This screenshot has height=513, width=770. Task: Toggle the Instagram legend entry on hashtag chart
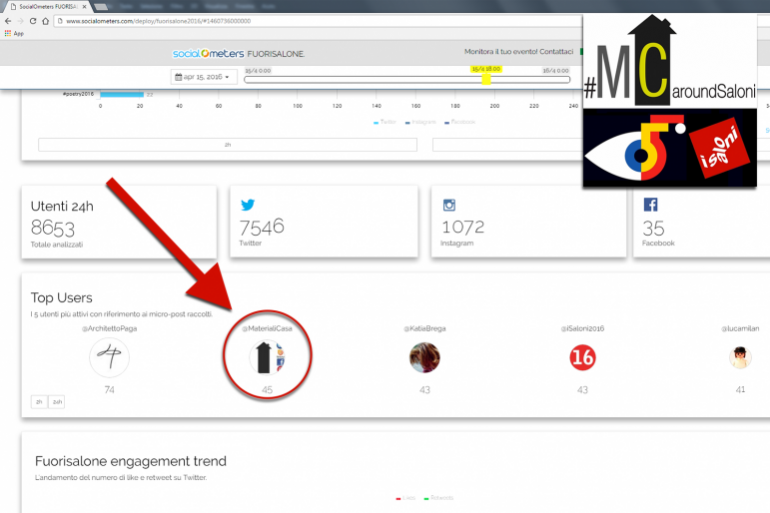420,122
